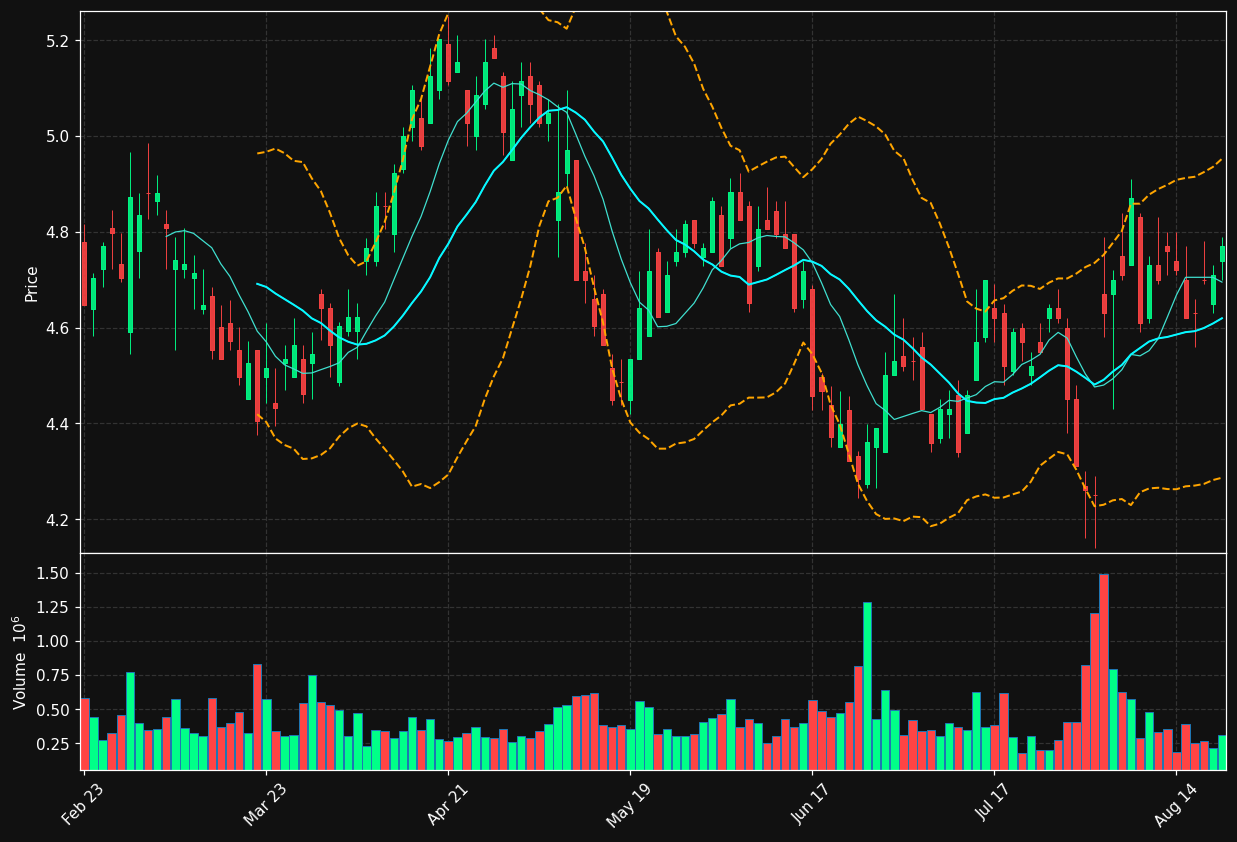Click the Mar 23 date label
This screenshot has height=842, width=1237.
tap(264, 805)
